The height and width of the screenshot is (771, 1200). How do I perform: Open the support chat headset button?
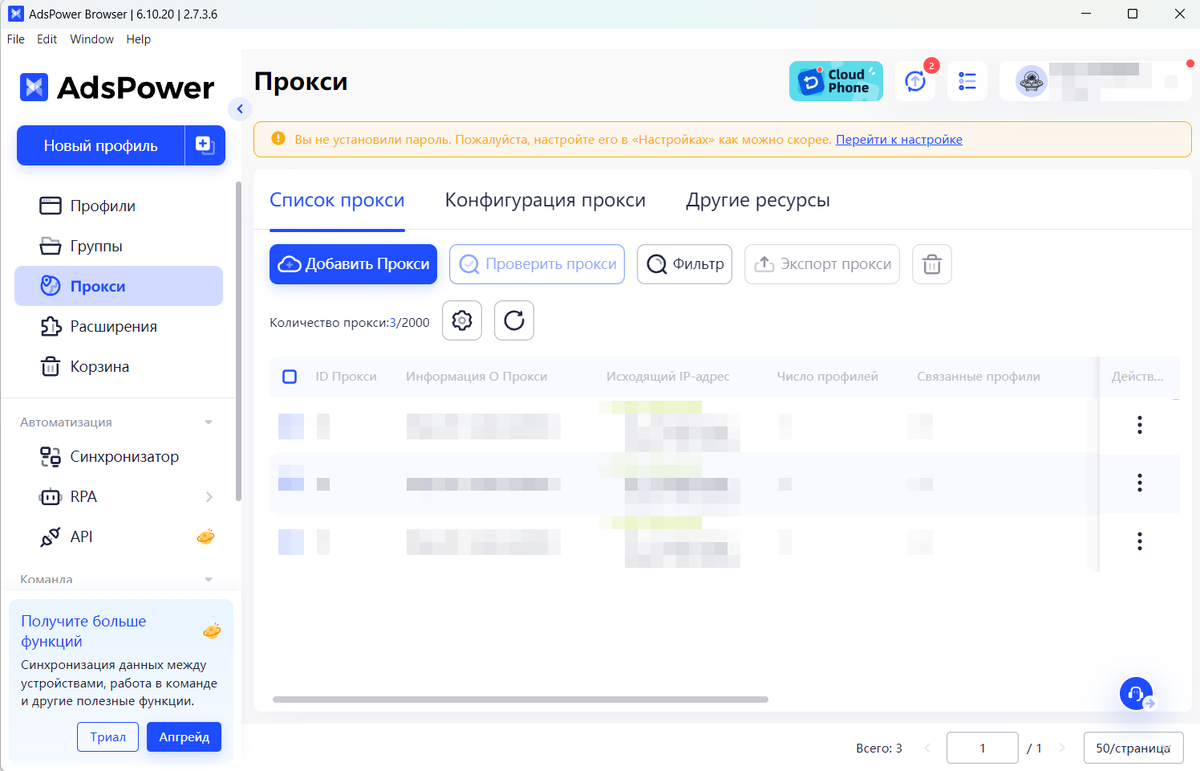[1135, 693]
